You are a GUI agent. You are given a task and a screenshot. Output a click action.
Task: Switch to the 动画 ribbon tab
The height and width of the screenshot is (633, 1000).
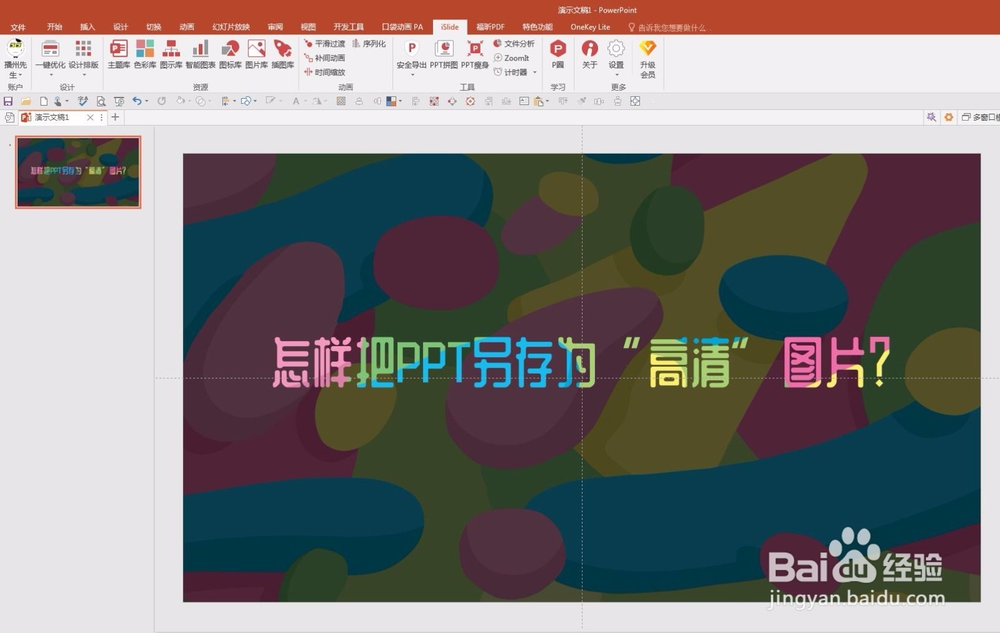[185, 27]
